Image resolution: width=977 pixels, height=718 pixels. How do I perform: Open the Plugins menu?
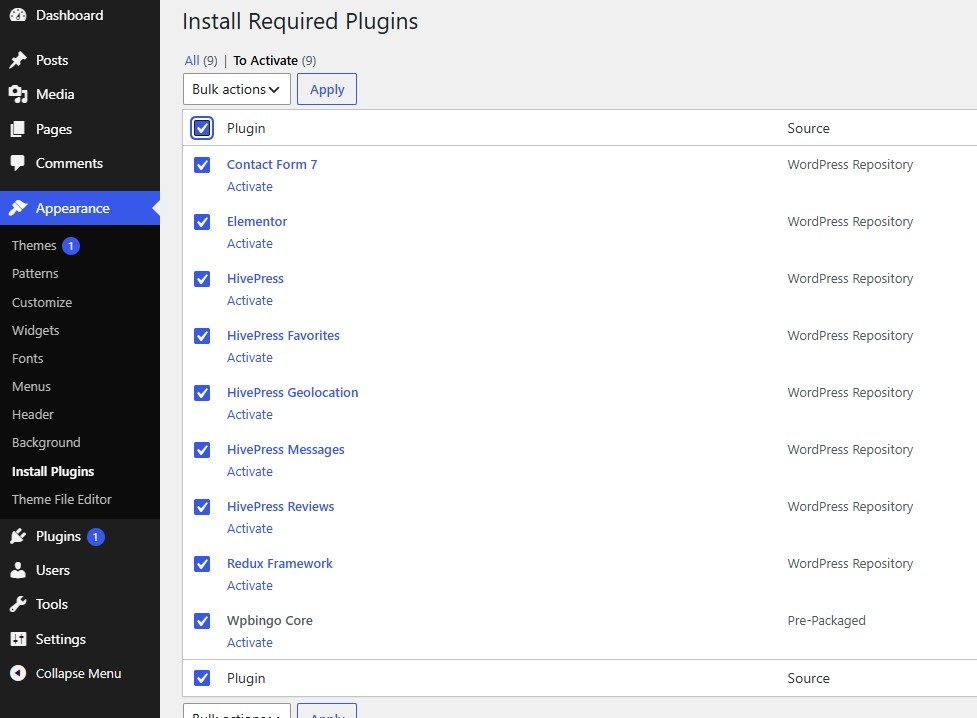(80, 537)
